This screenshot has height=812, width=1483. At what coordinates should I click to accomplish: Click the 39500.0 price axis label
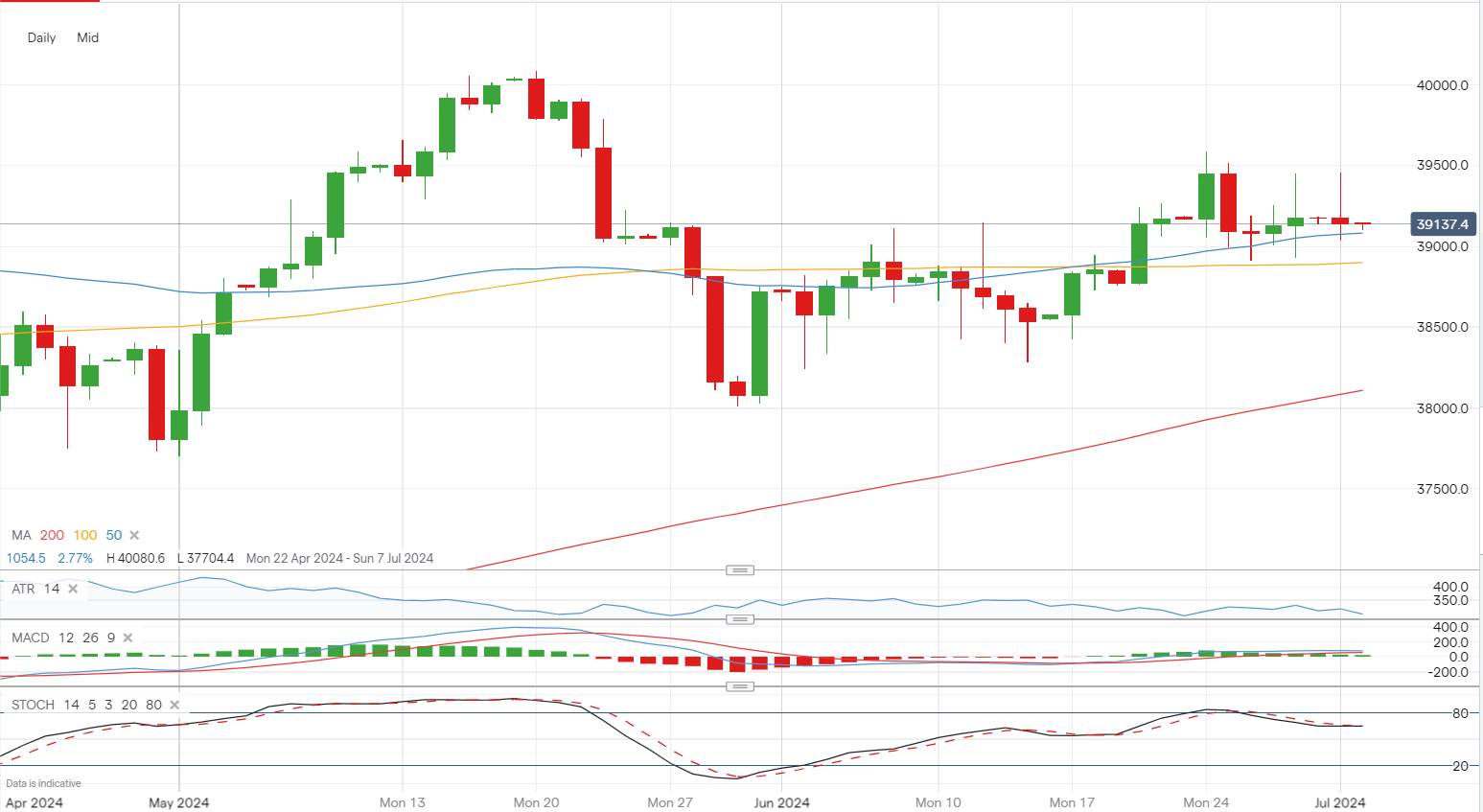click(x=1443, y=165)
